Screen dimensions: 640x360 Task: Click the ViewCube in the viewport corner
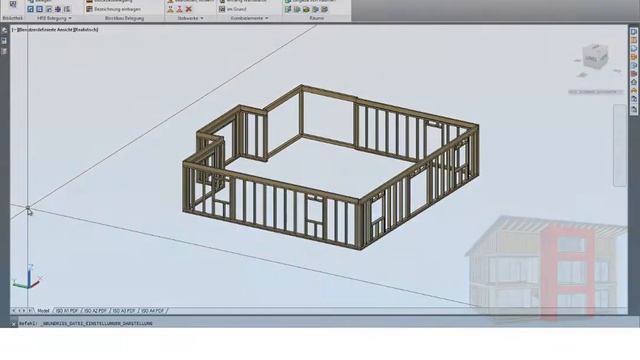(x=595, y=57)
